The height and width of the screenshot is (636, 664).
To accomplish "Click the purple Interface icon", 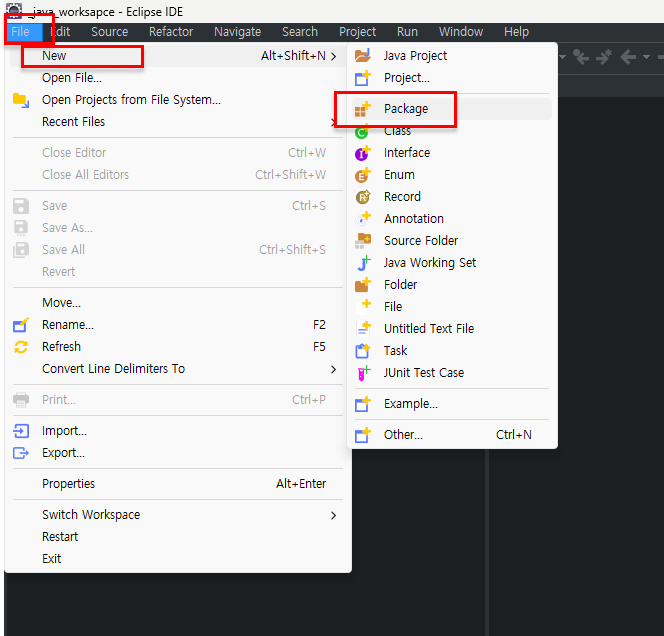I will [x=362, y=153].
